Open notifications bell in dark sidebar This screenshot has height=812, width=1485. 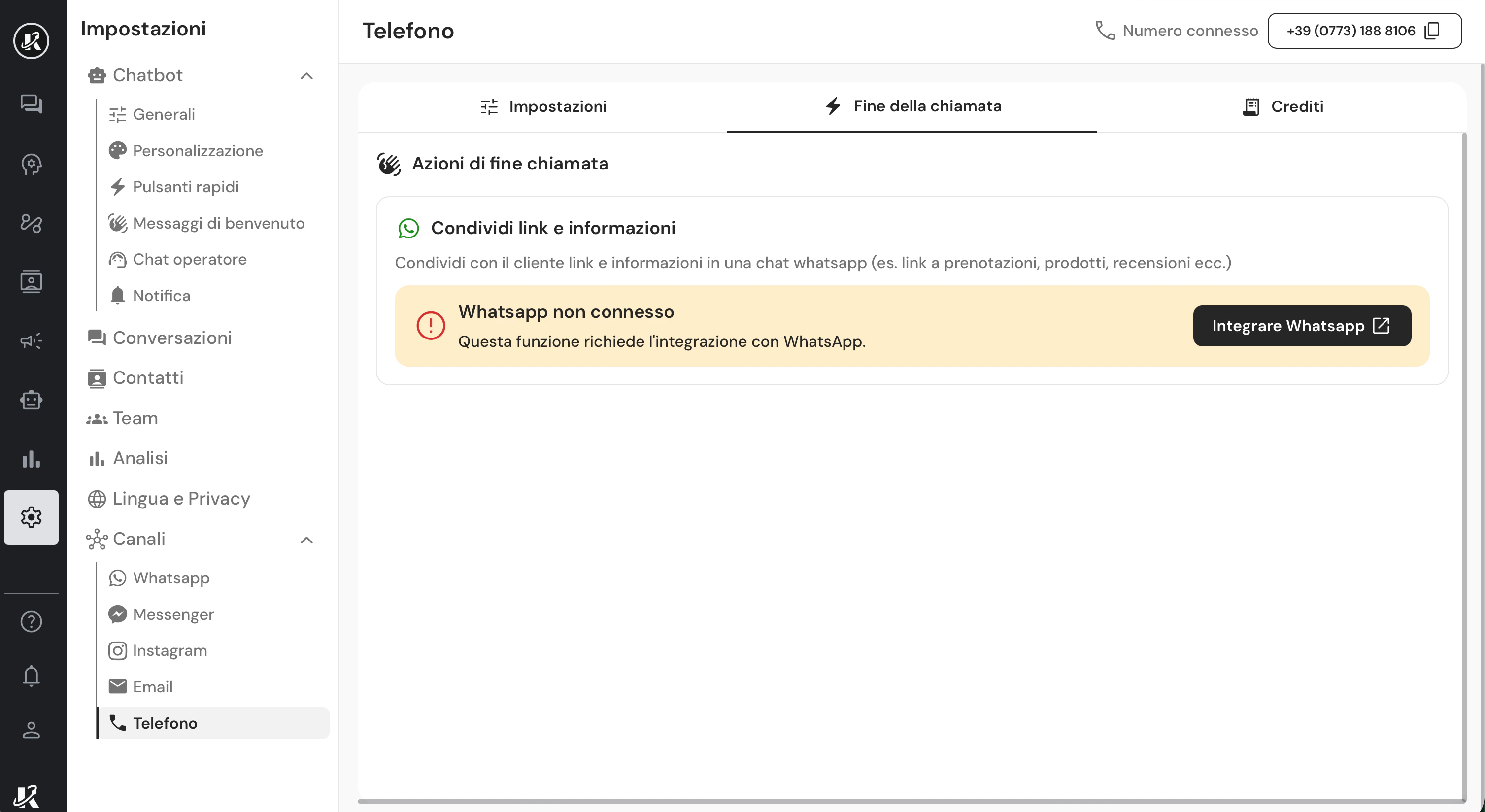pyautogui.click(x=31, y=676)
